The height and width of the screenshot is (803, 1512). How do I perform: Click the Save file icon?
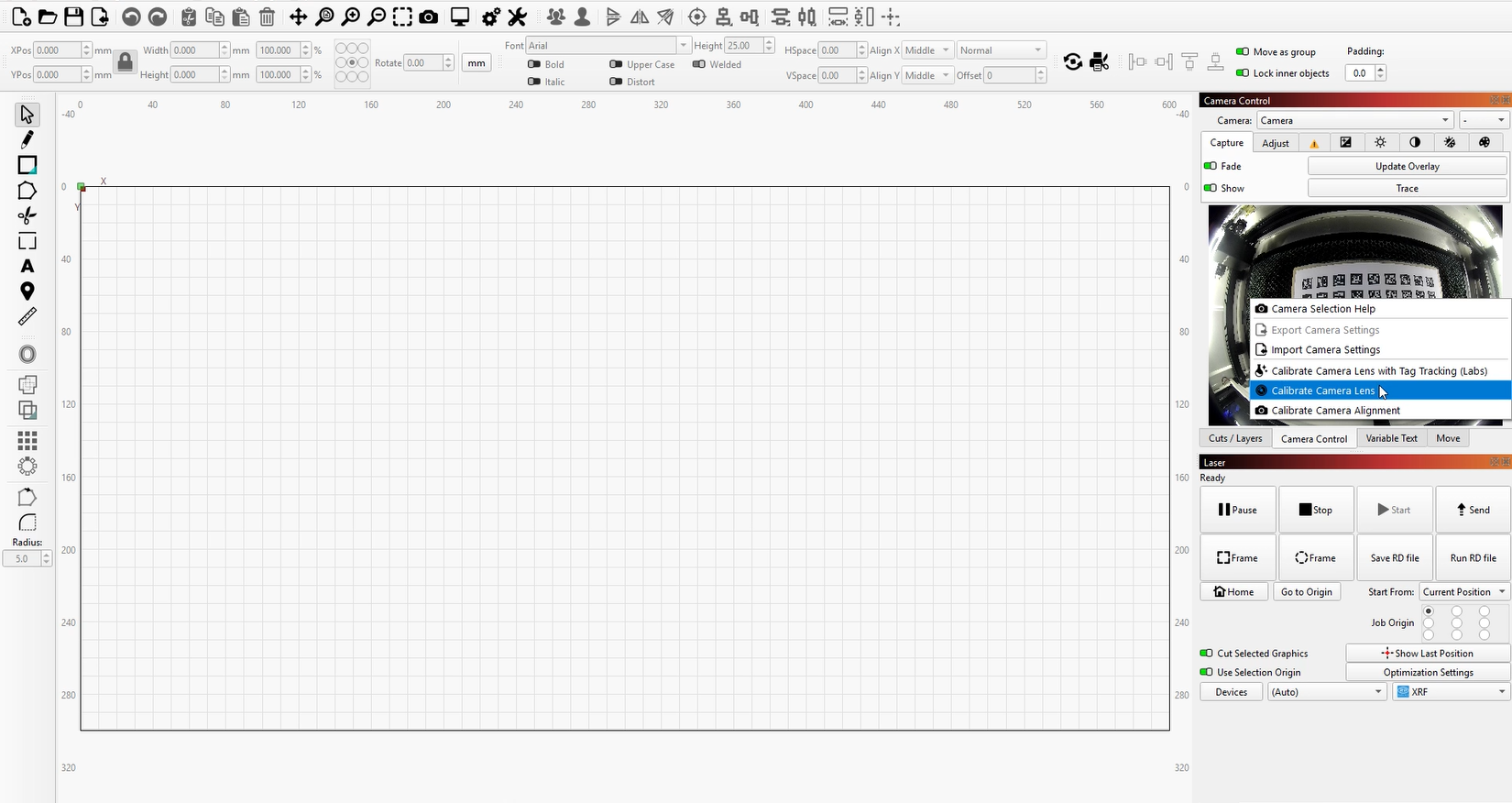[x=73, y=17]
